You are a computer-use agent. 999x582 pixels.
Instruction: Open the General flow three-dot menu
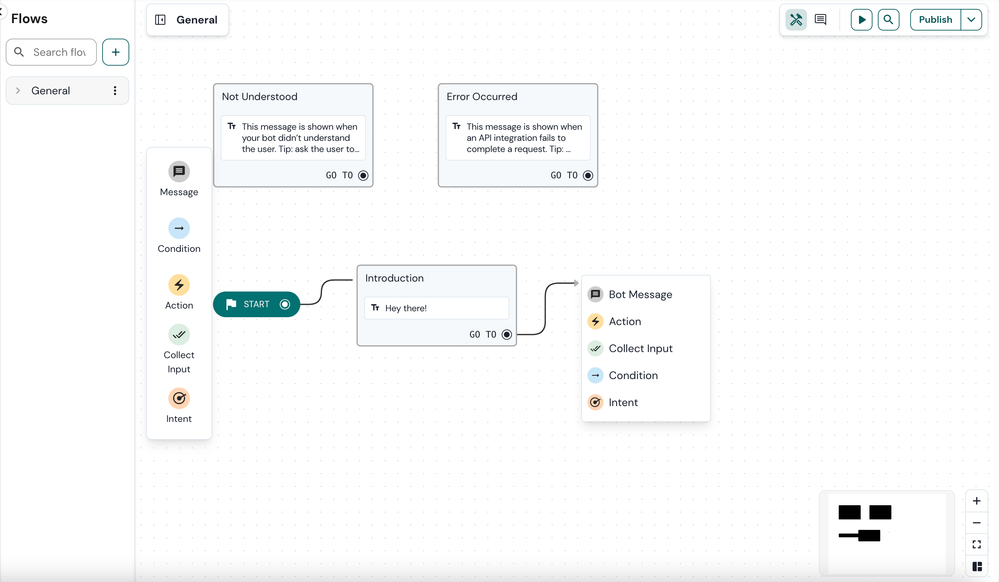click(x=115, y=91)
